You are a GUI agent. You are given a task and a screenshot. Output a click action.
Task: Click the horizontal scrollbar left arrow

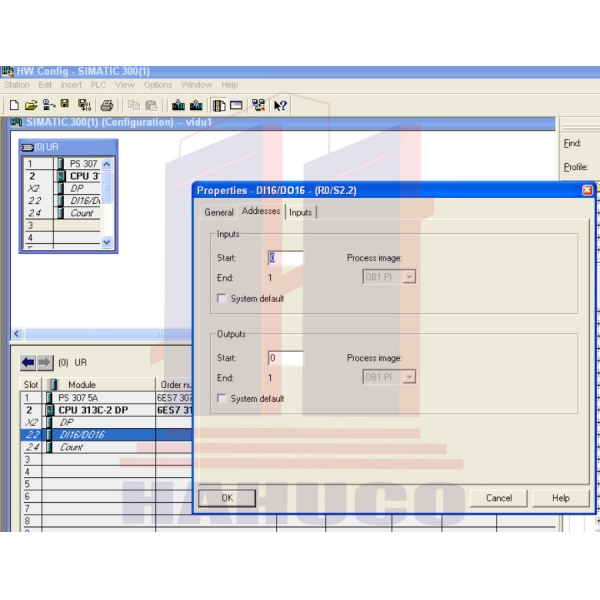coord(16,334)
